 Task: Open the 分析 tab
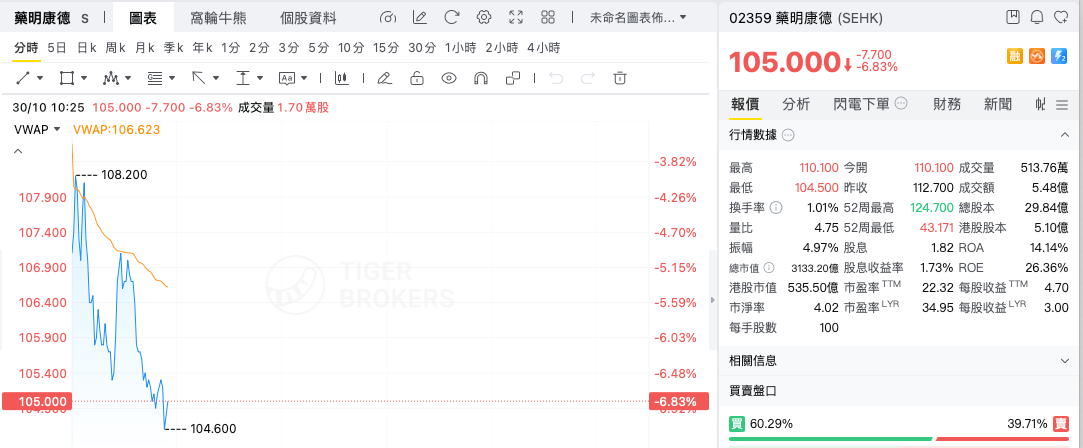pyautogui.click(x=796, y=104)
